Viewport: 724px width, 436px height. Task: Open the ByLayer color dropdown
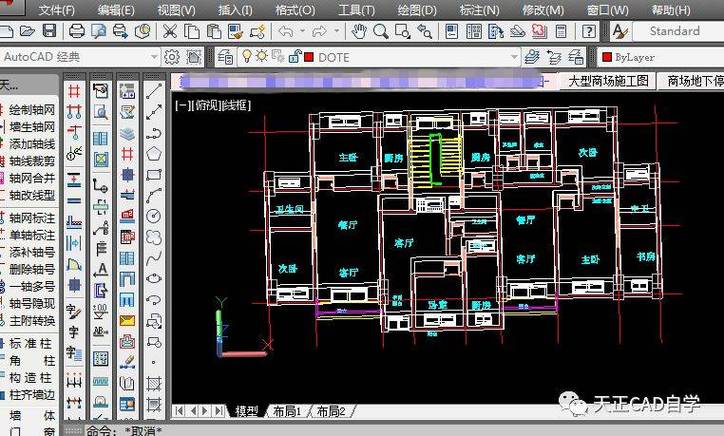pos(660,57)
